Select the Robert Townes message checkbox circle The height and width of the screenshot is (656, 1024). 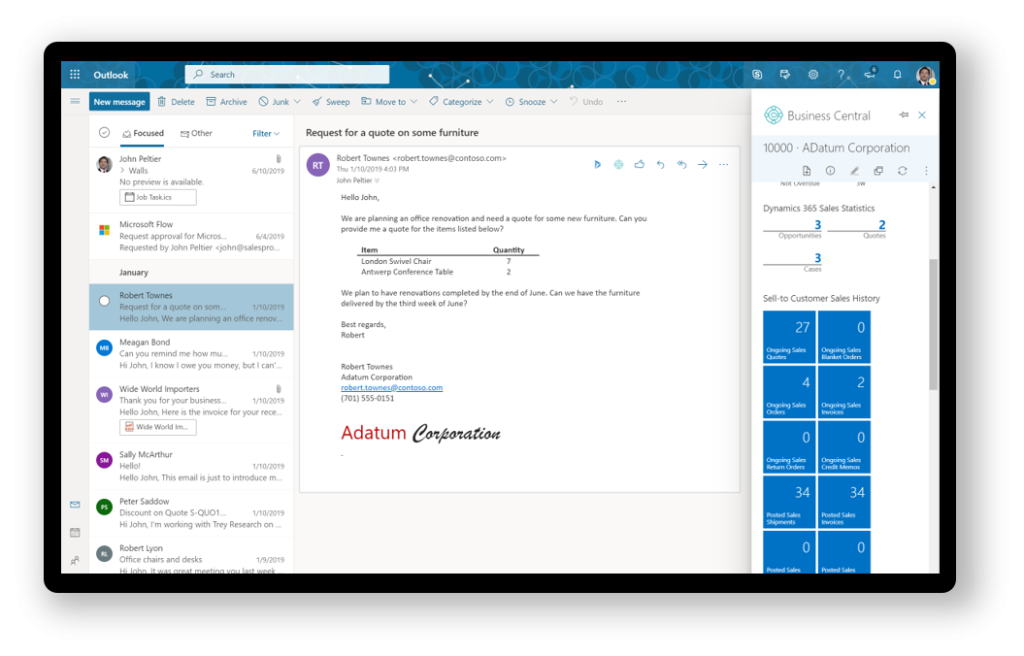(x=104, y=301)
